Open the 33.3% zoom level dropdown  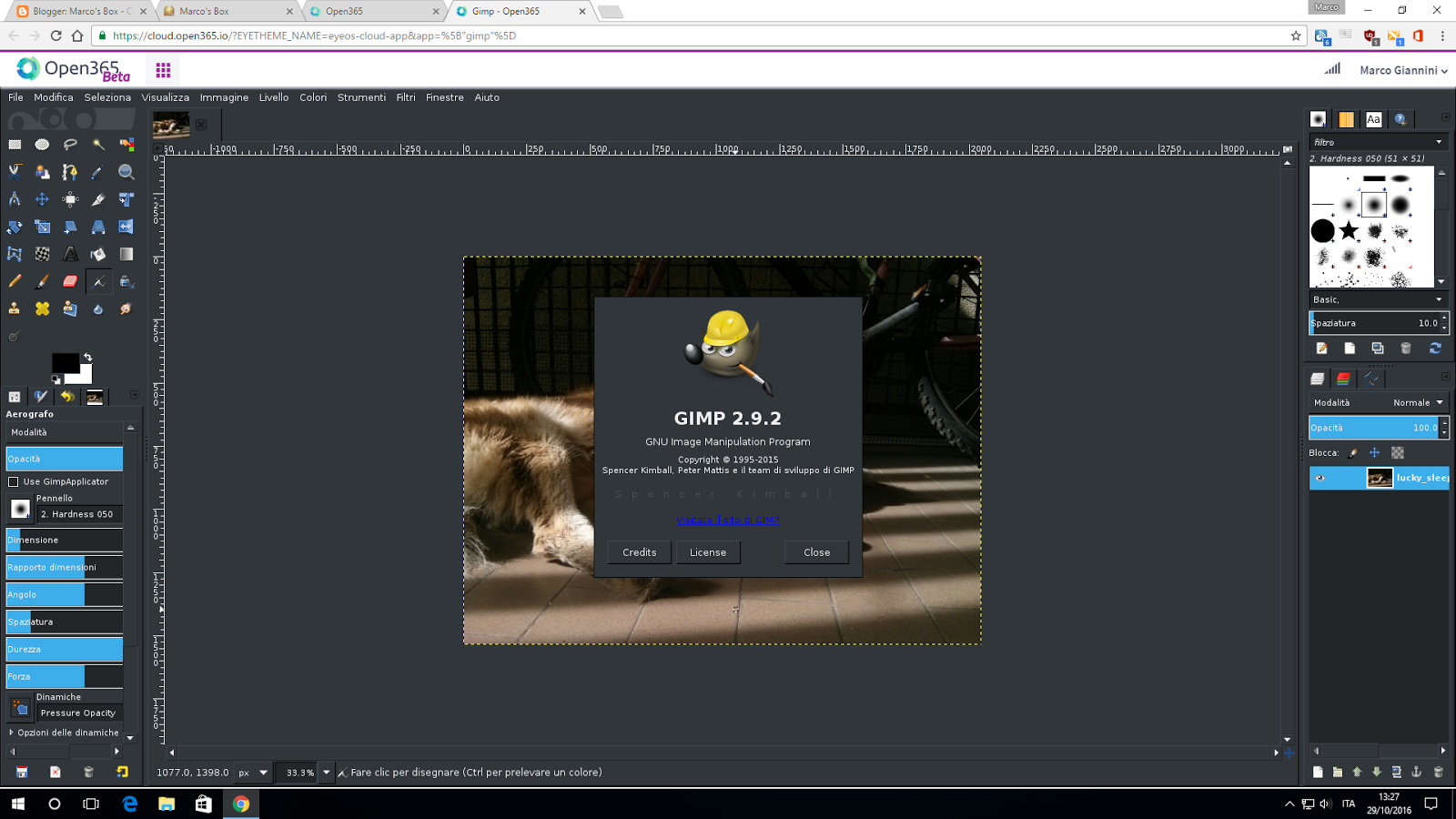click(x=326, y=773)
